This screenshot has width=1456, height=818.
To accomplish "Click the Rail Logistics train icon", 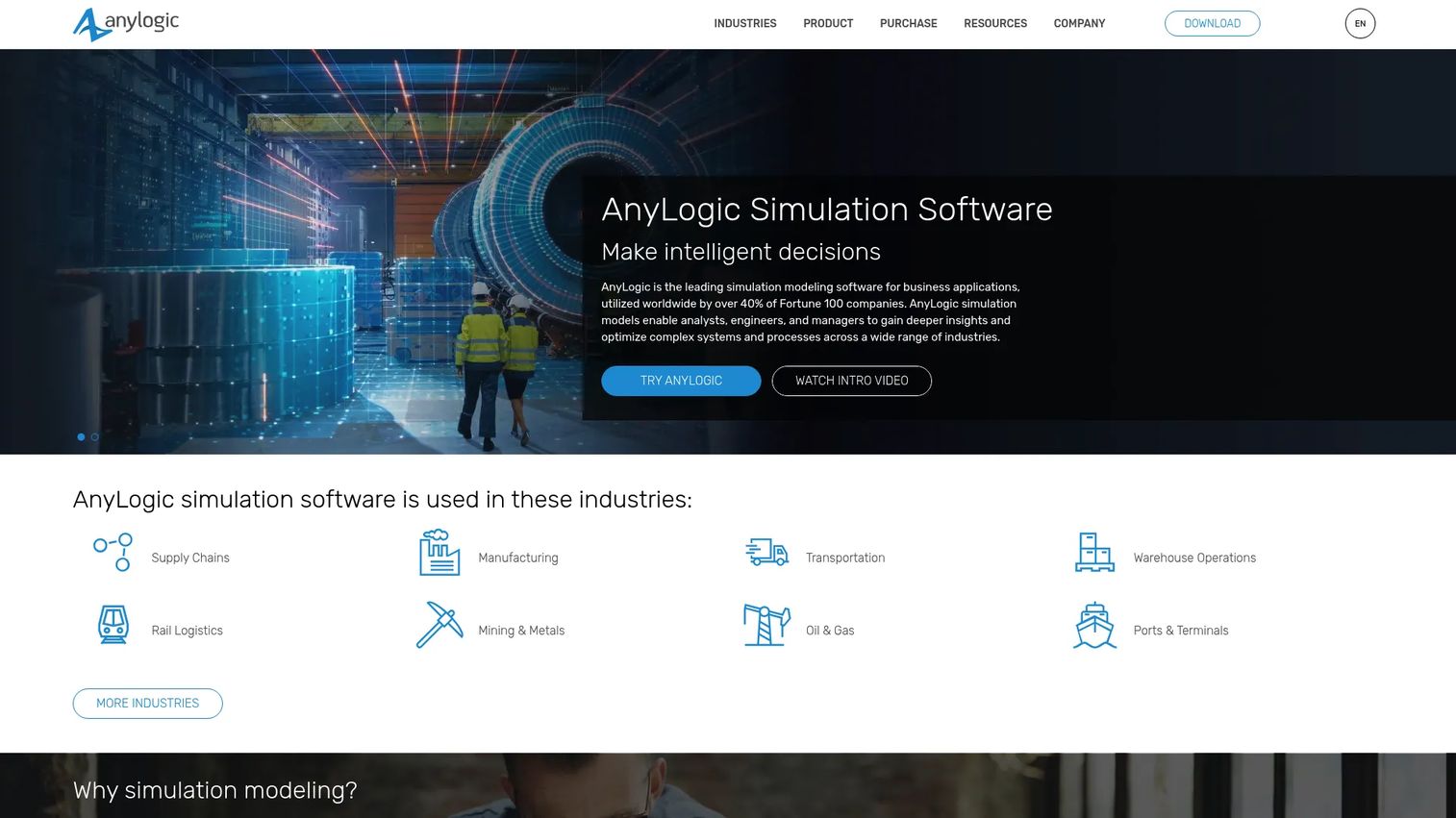I will click(x=113, y=625).
